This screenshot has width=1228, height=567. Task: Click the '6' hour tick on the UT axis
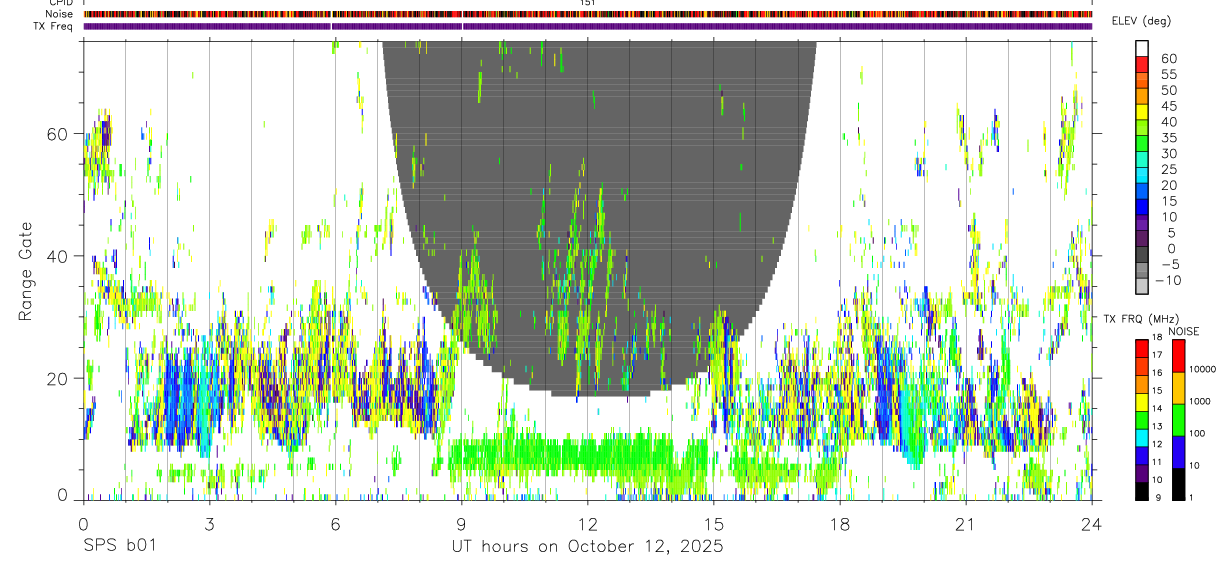tap(335, 524)
